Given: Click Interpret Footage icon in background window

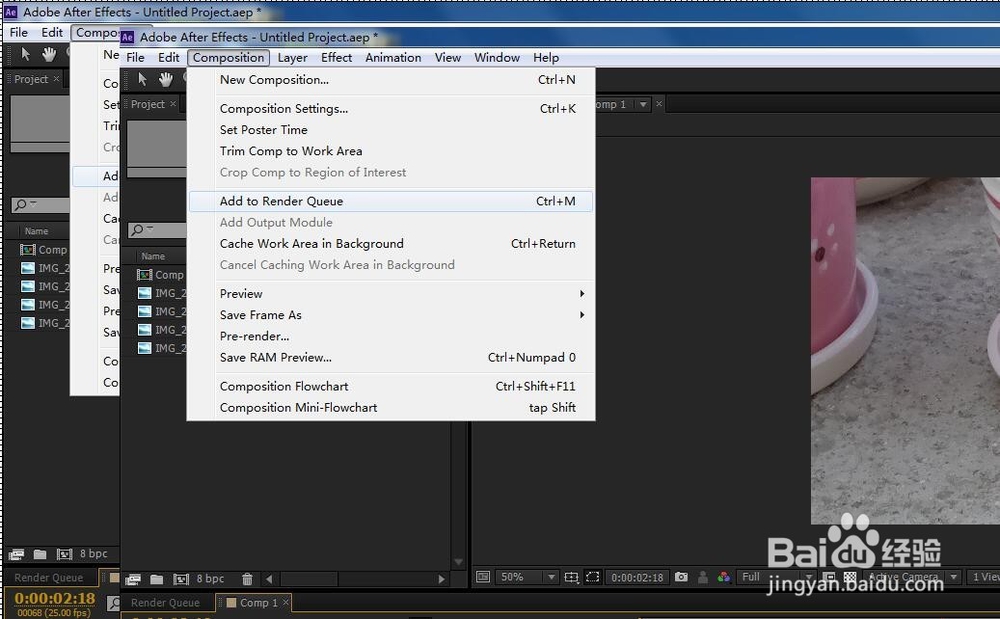Looking at the screenshot, I should [16, 554].
